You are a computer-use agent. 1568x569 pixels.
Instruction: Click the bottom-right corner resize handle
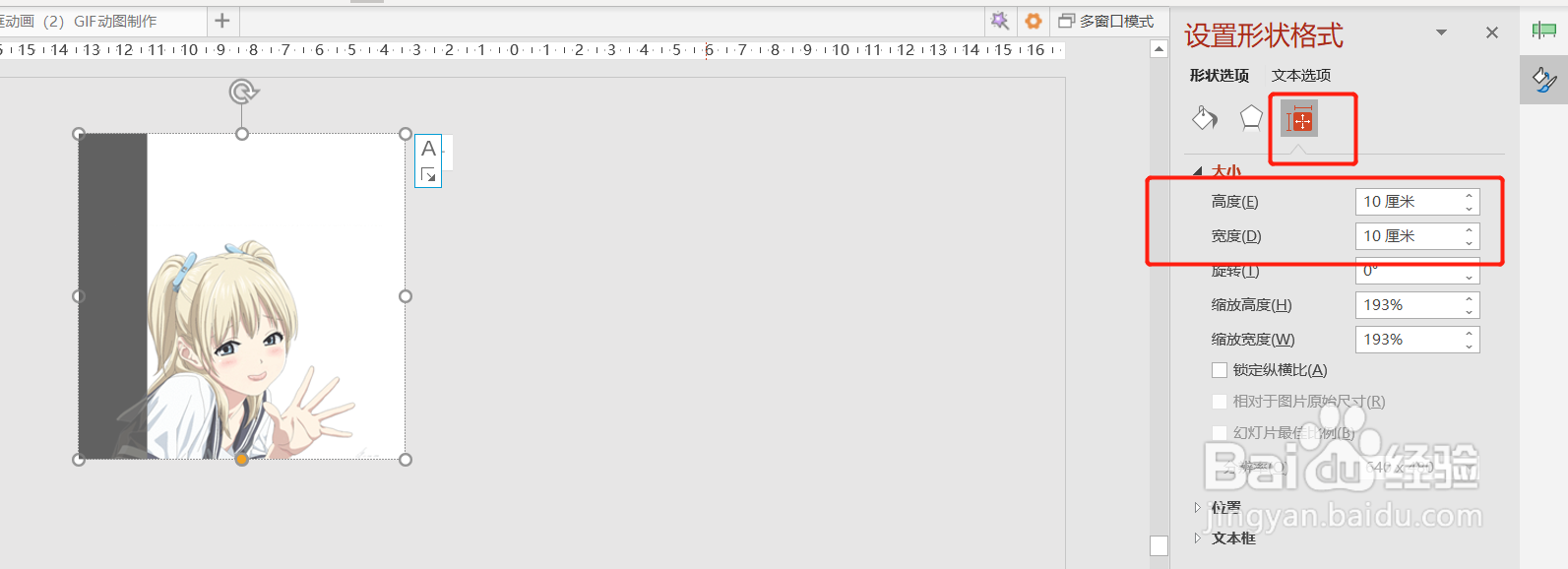tap(406, 460)
